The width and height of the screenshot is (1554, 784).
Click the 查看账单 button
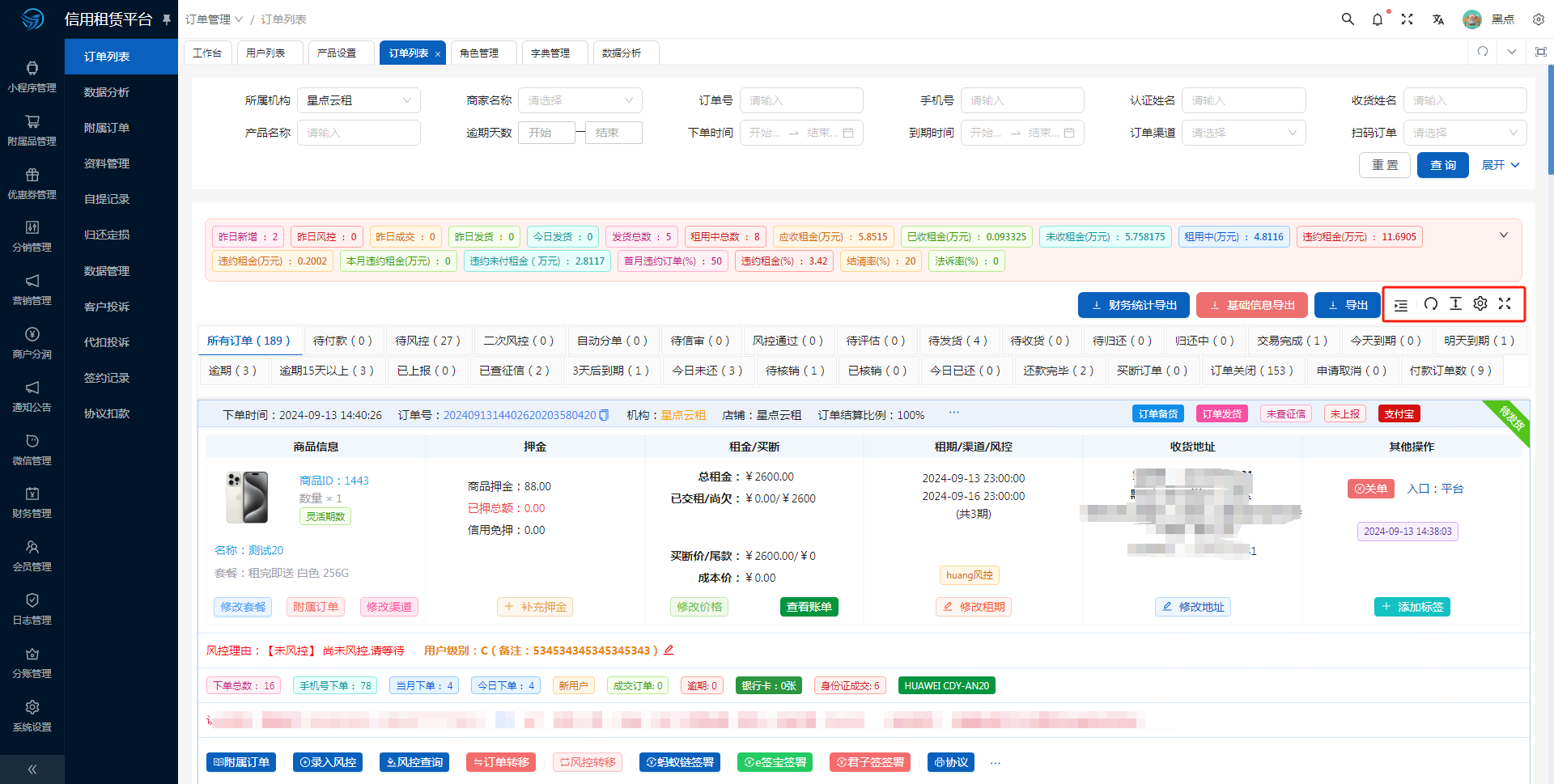click(809, 607)
